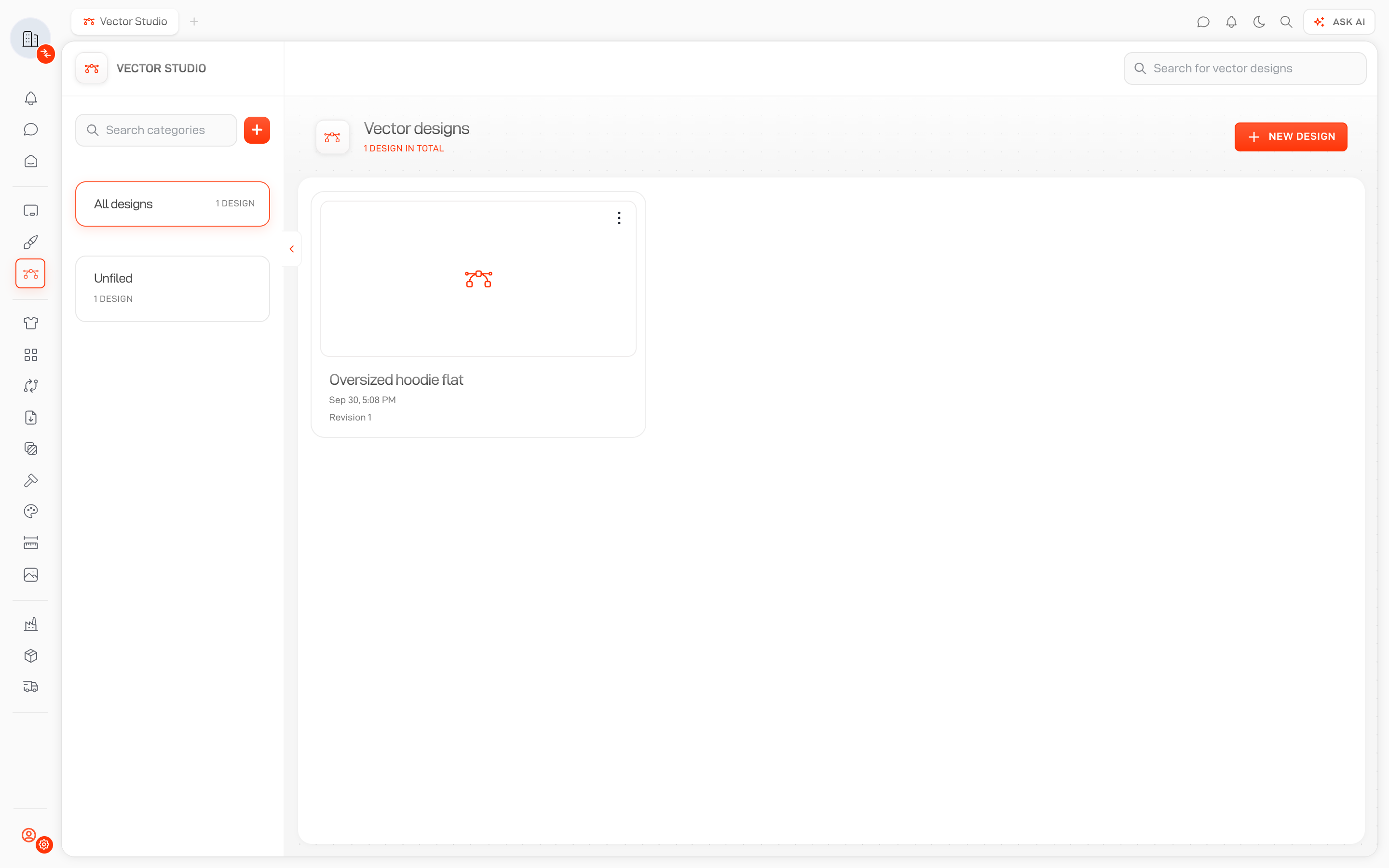
Task: Select the All designs category
Action: [x=173, y=204]
